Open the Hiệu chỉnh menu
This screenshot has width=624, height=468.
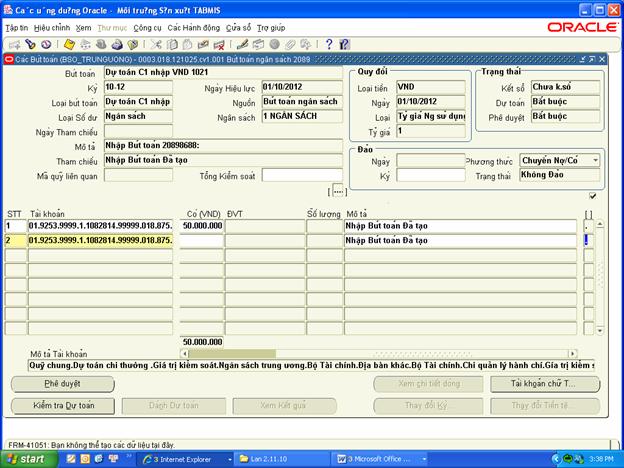[52, 28]
